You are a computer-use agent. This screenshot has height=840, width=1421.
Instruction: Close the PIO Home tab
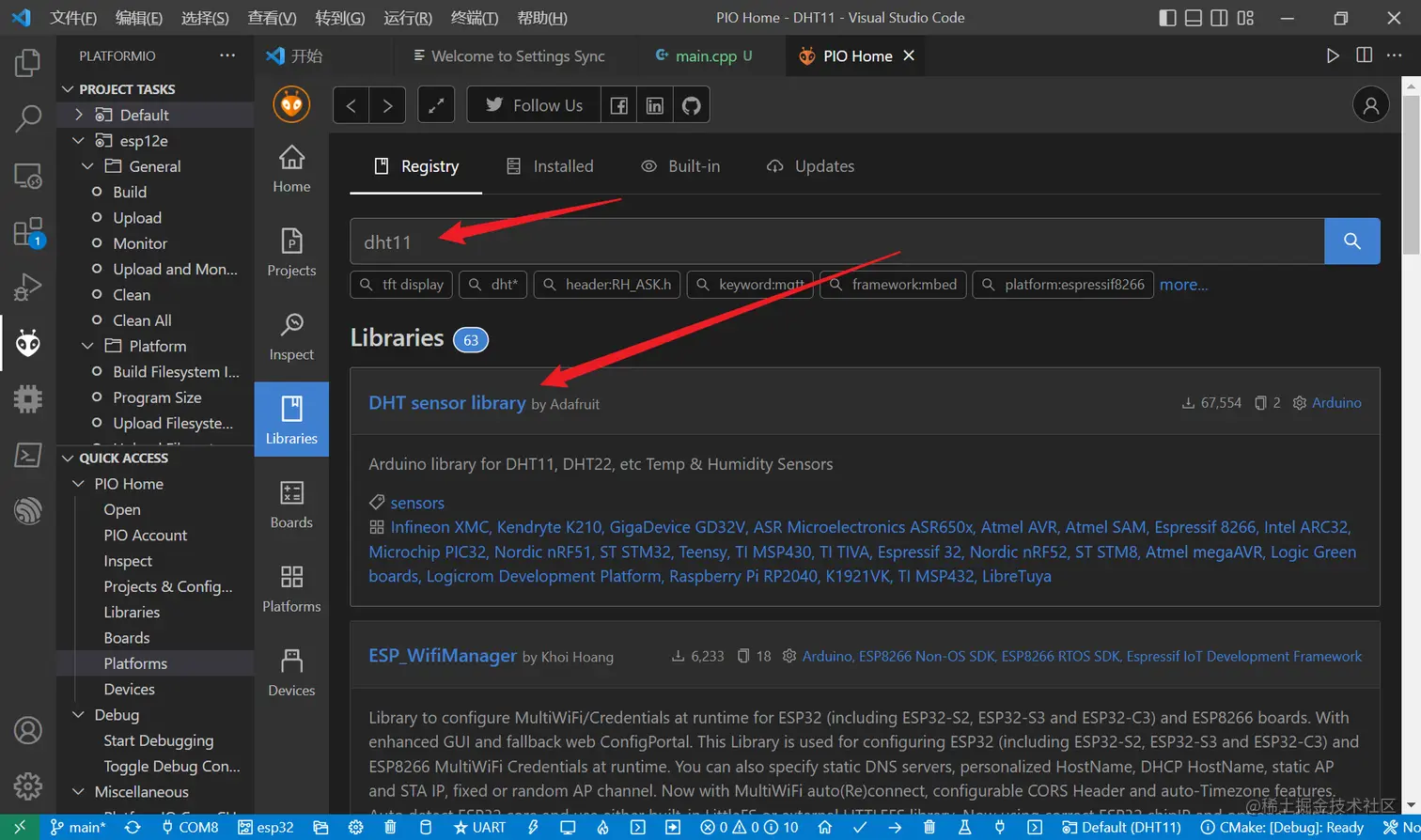coord(909,56)
